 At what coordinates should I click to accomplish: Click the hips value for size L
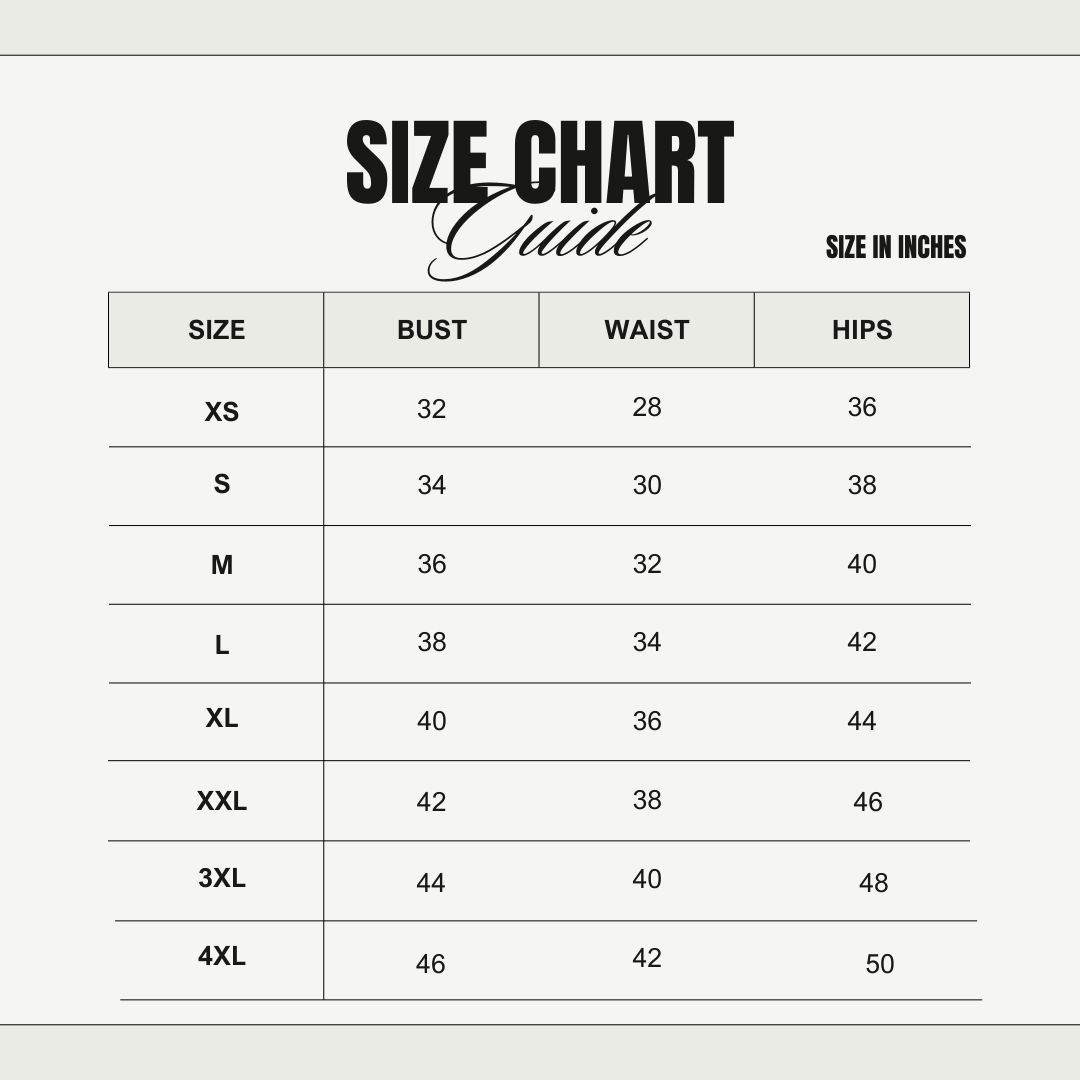pos(862,642)
